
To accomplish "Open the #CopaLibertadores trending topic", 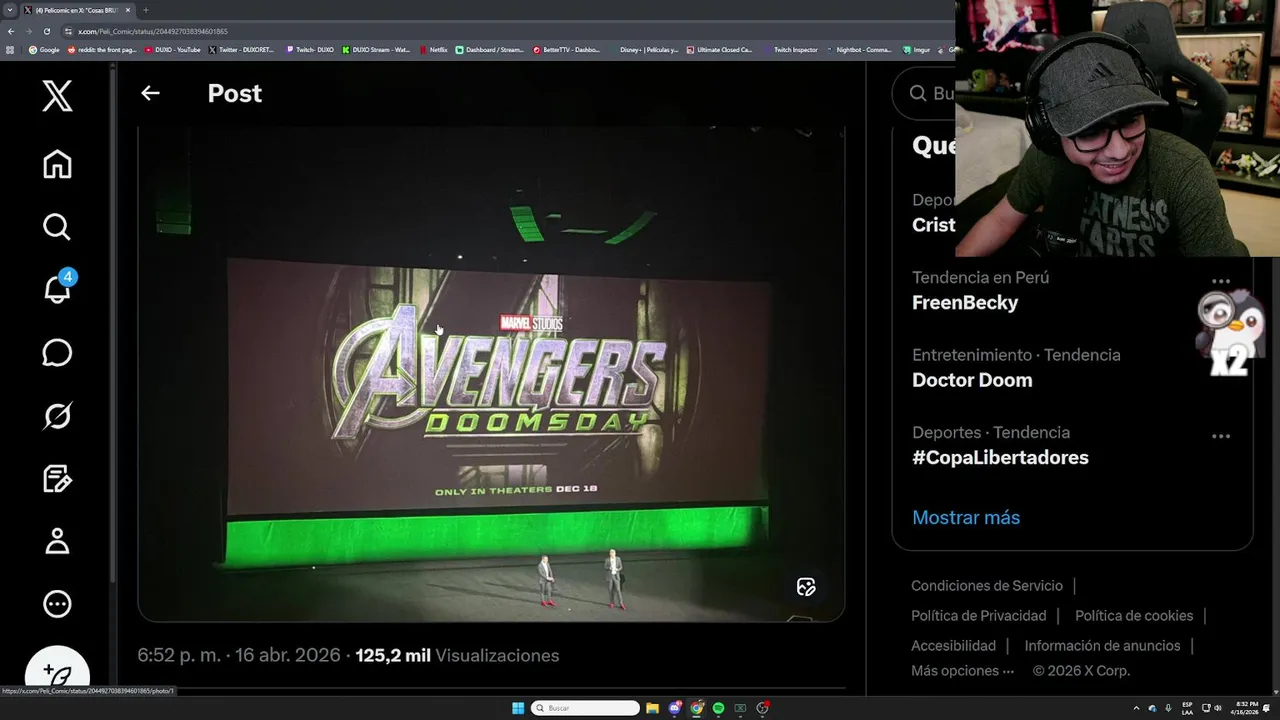I will coord(1000,457).
